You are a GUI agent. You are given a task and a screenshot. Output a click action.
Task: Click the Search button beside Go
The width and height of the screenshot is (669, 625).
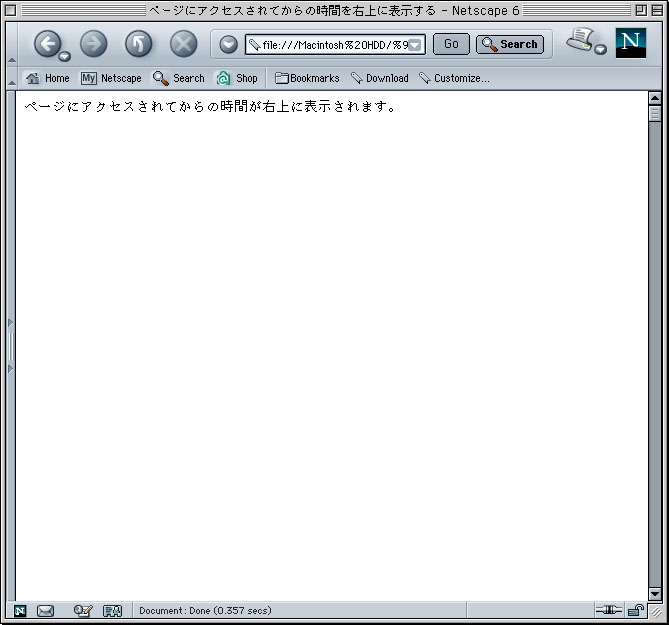[510, 44]
